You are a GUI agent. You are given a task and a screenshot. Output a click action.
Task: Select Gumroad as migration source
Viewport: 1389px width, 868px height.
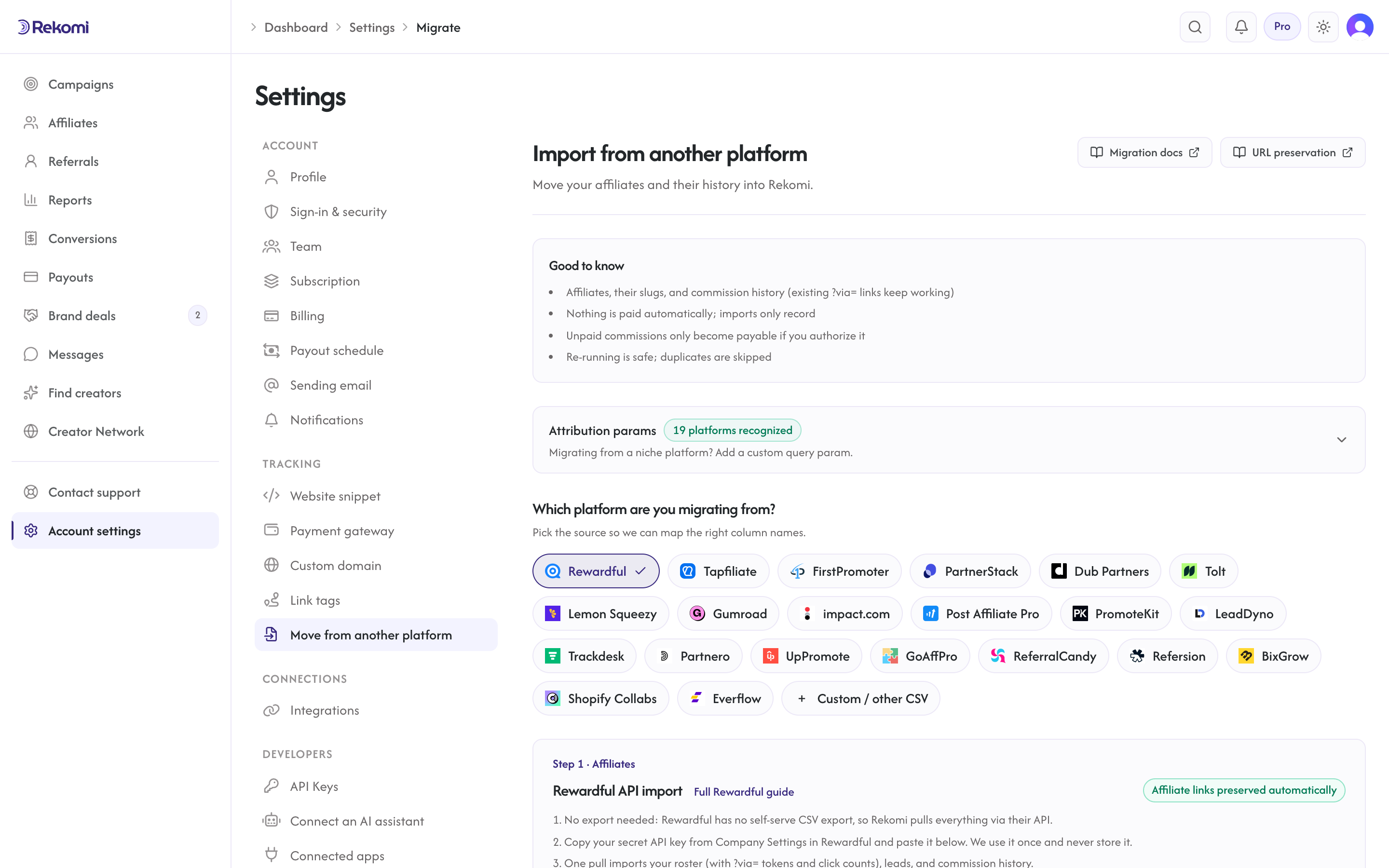728,614
